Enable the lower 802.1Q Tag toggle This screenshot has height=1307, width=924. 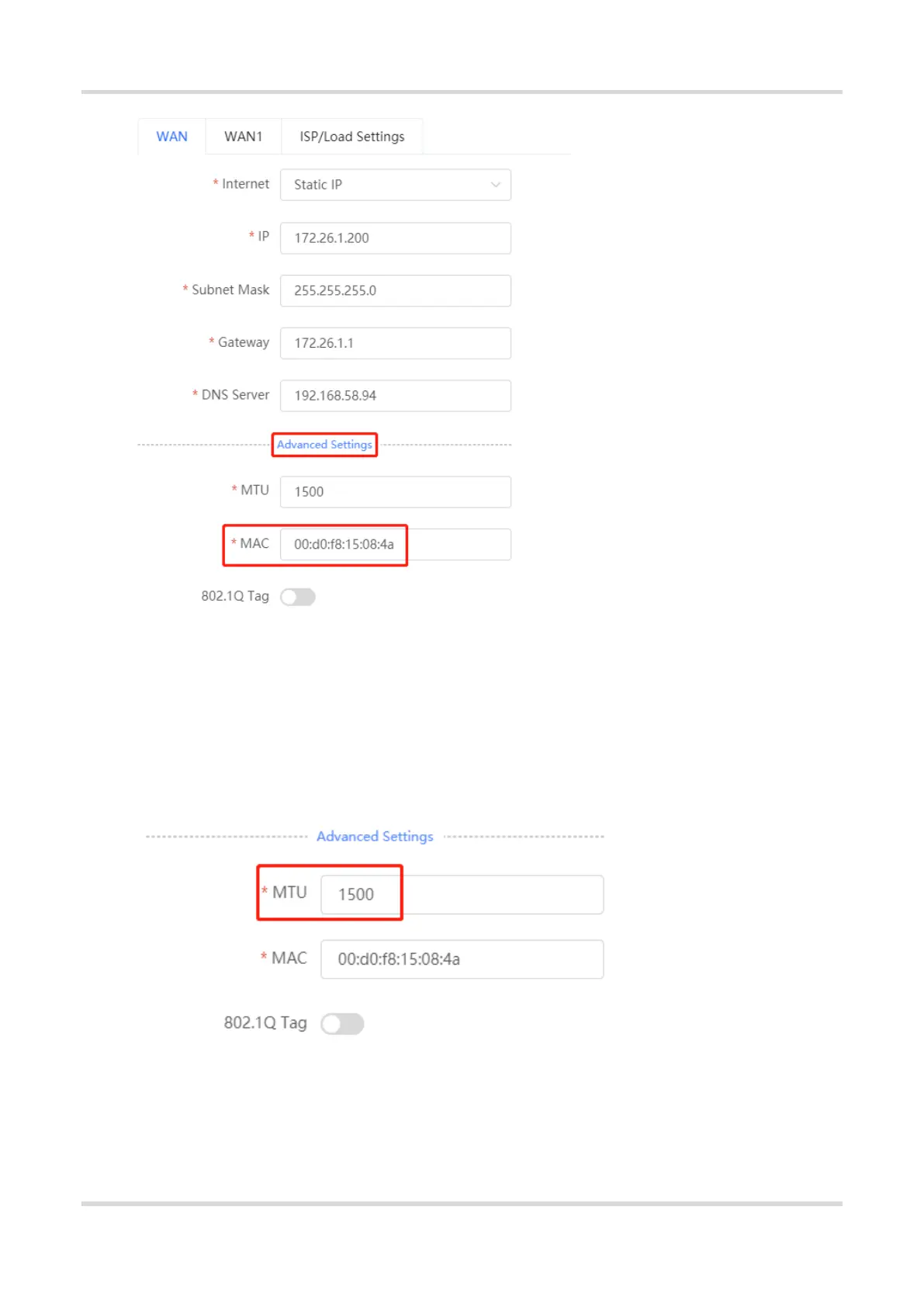tap(342, 1024)
